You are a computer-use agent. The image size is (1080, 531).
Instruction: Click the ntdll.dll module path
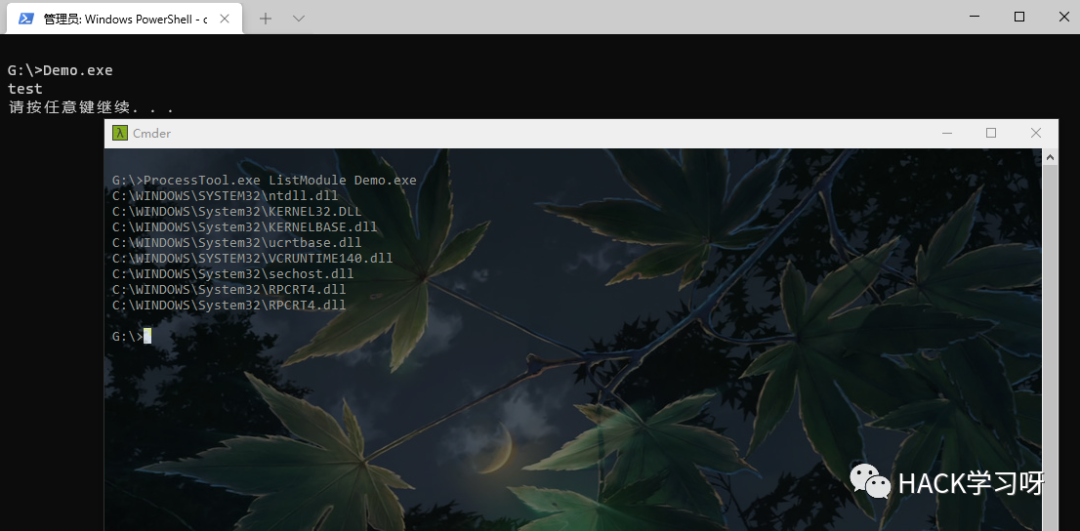(225, 196)
